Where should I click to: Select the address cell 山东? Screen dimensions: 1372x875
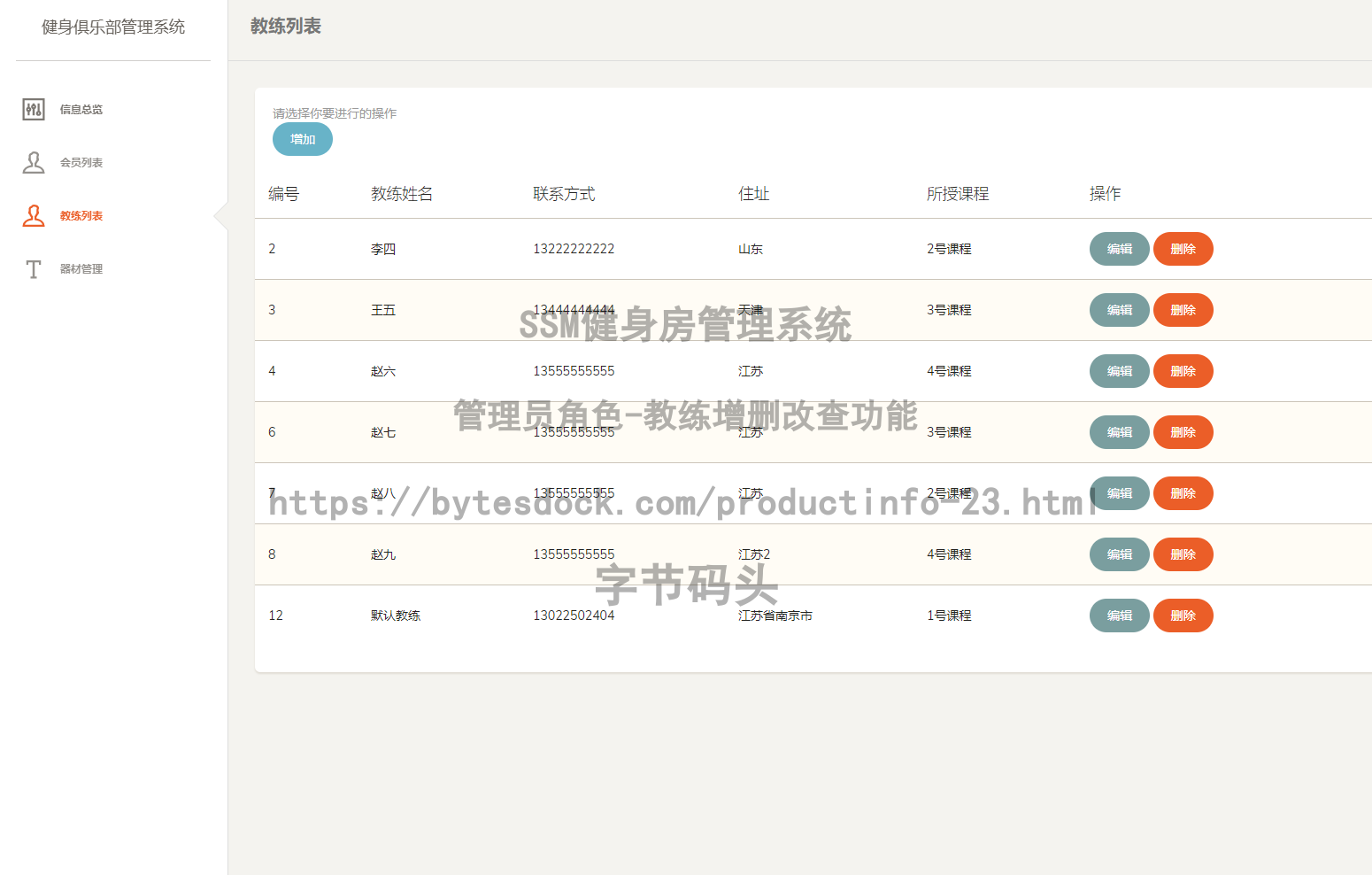pos(751,250)
